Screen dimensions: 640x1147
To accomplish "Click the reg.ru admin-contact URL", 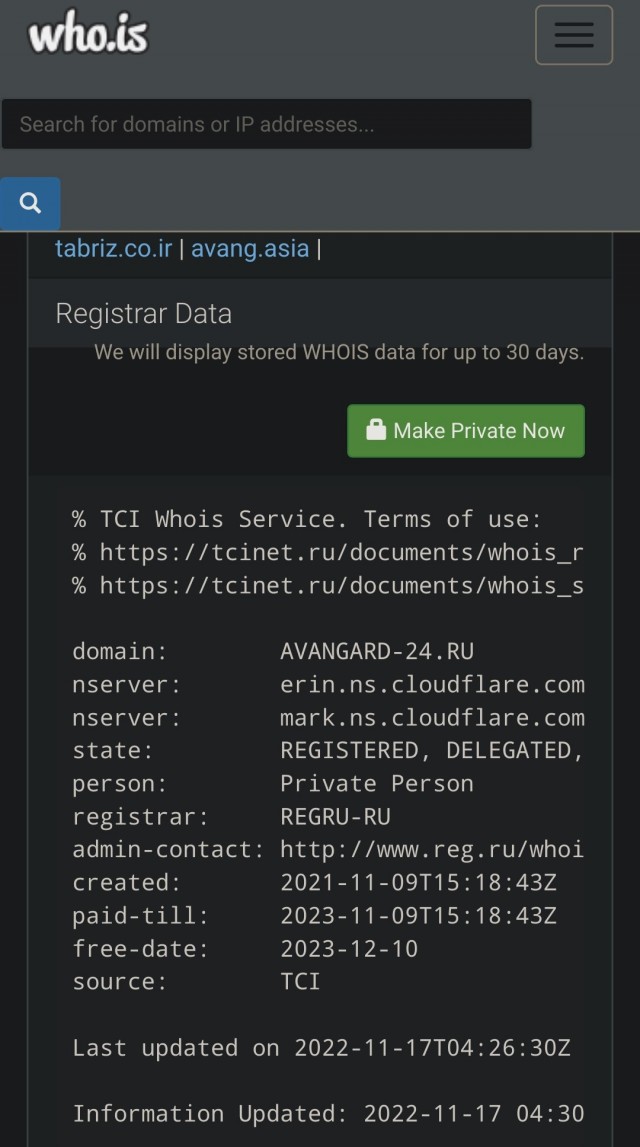I will pyautogui.click(x=432, y=850).
